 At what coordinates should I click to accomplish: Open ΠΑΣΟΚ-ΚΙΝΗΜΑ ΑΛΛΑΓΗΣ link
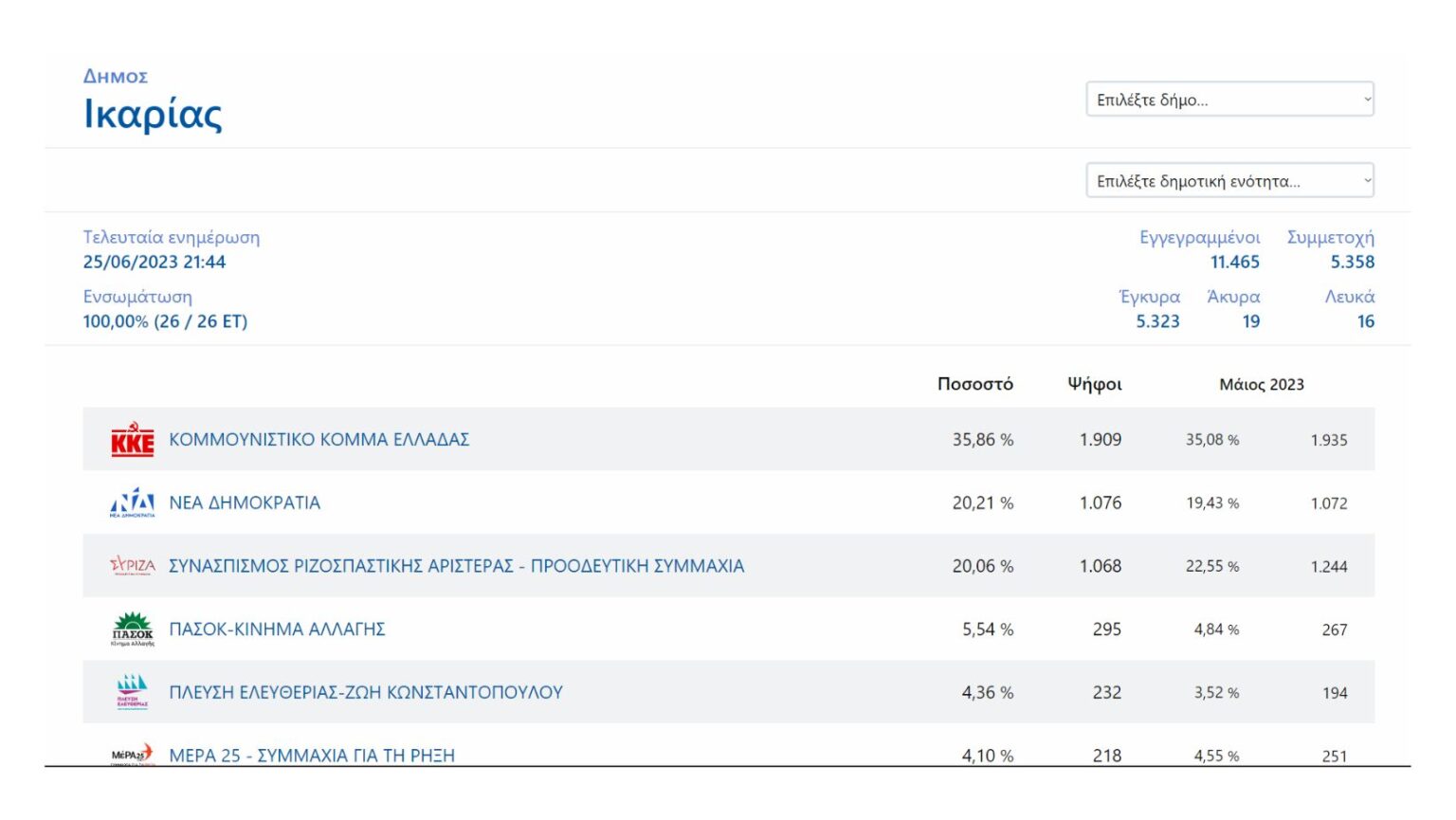[x=277, y=629]
